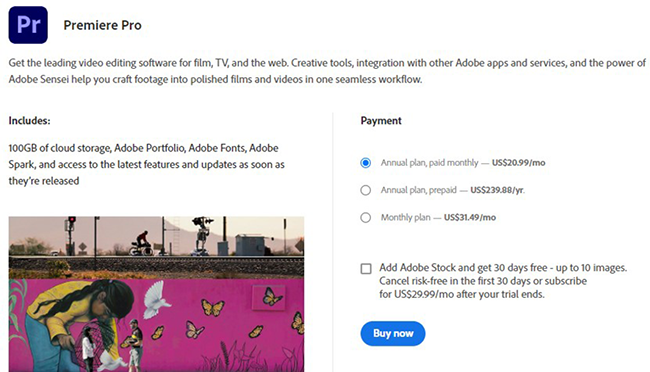Click the Includes: section heading

(x=29, y=121)
